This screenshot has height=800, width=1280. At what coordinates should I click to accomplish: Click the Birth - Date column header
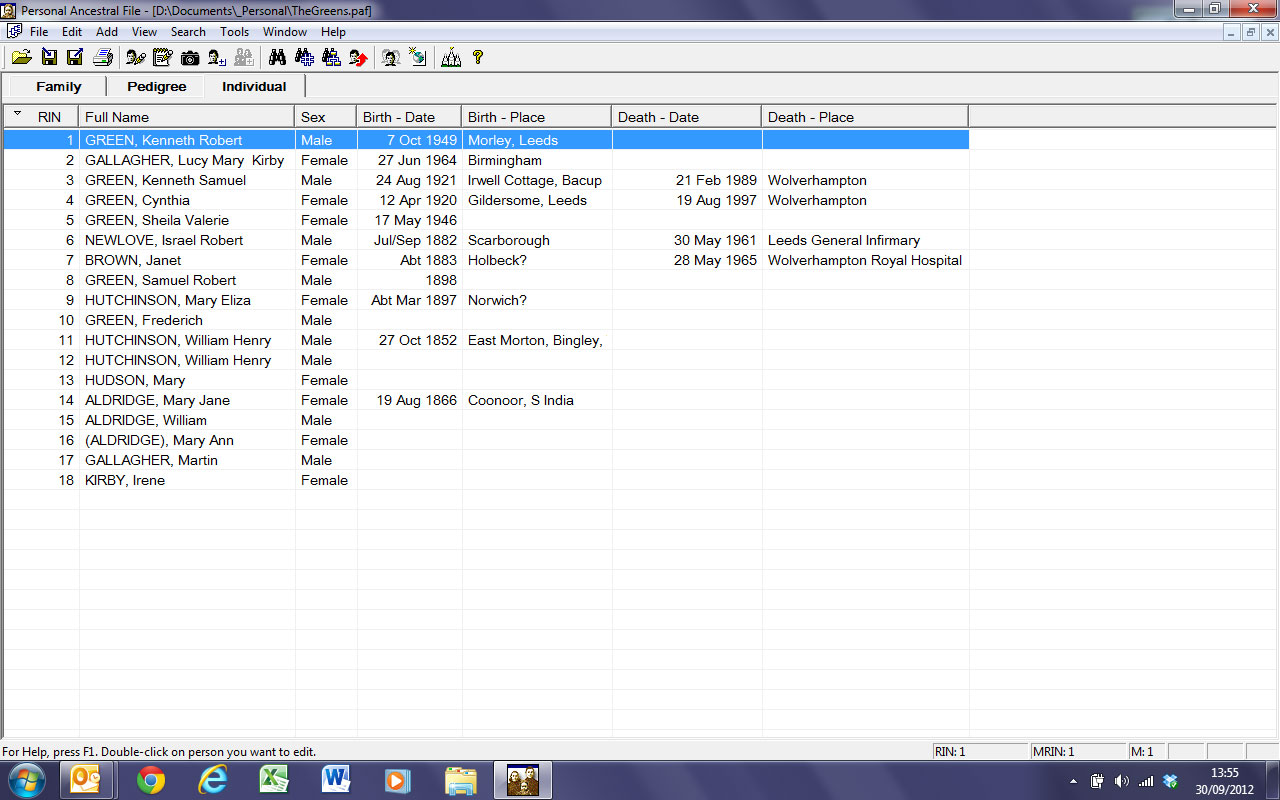pos(409,117)
